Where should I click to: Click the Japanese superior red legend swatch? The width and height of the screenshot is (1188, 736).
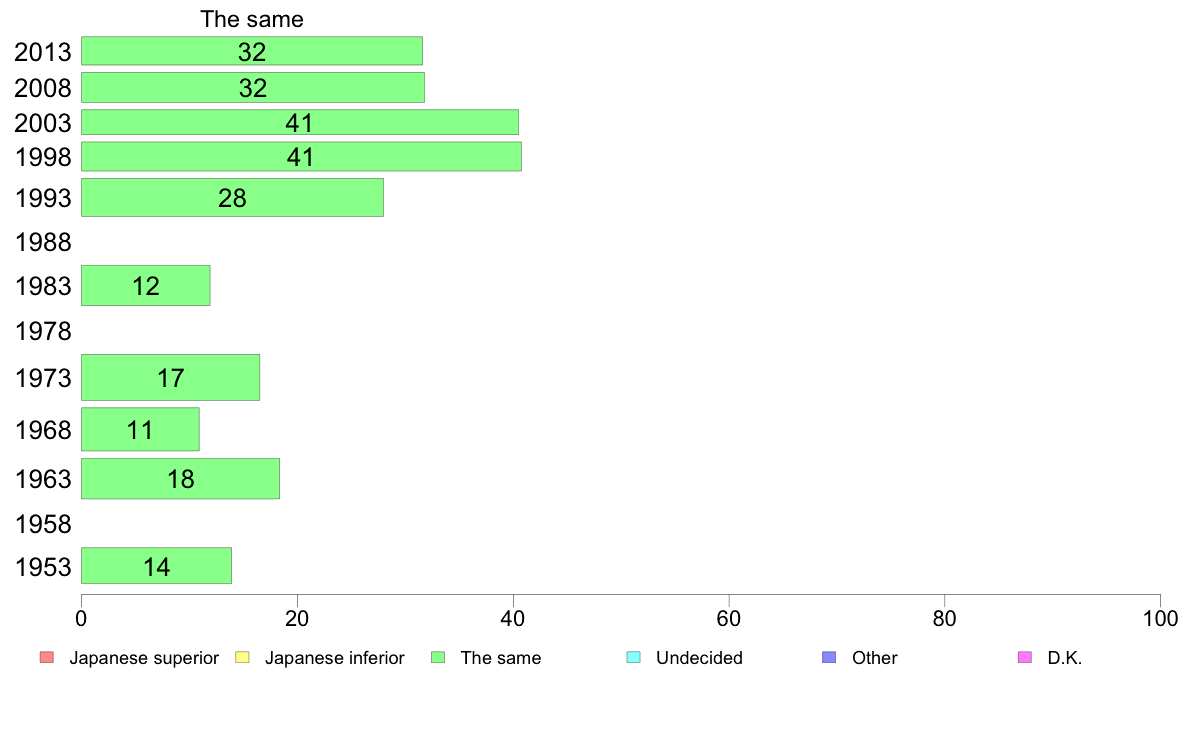point(47,657)
